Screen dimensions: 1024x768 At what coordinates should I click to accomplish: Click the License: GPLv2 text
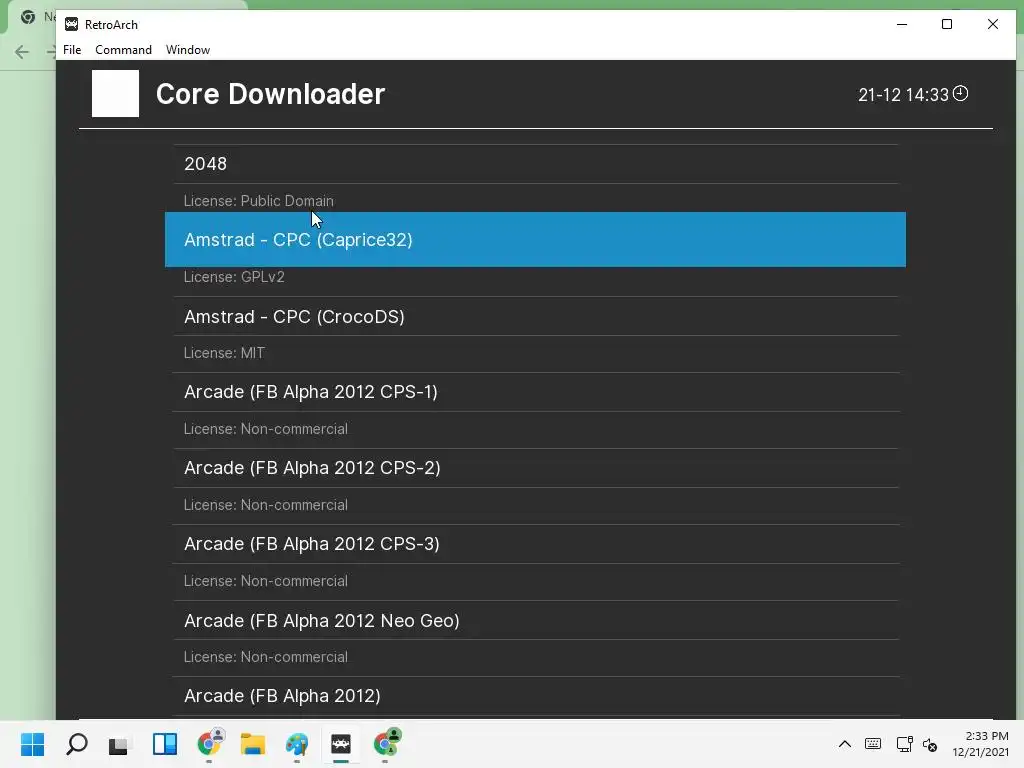pos(234,277)
